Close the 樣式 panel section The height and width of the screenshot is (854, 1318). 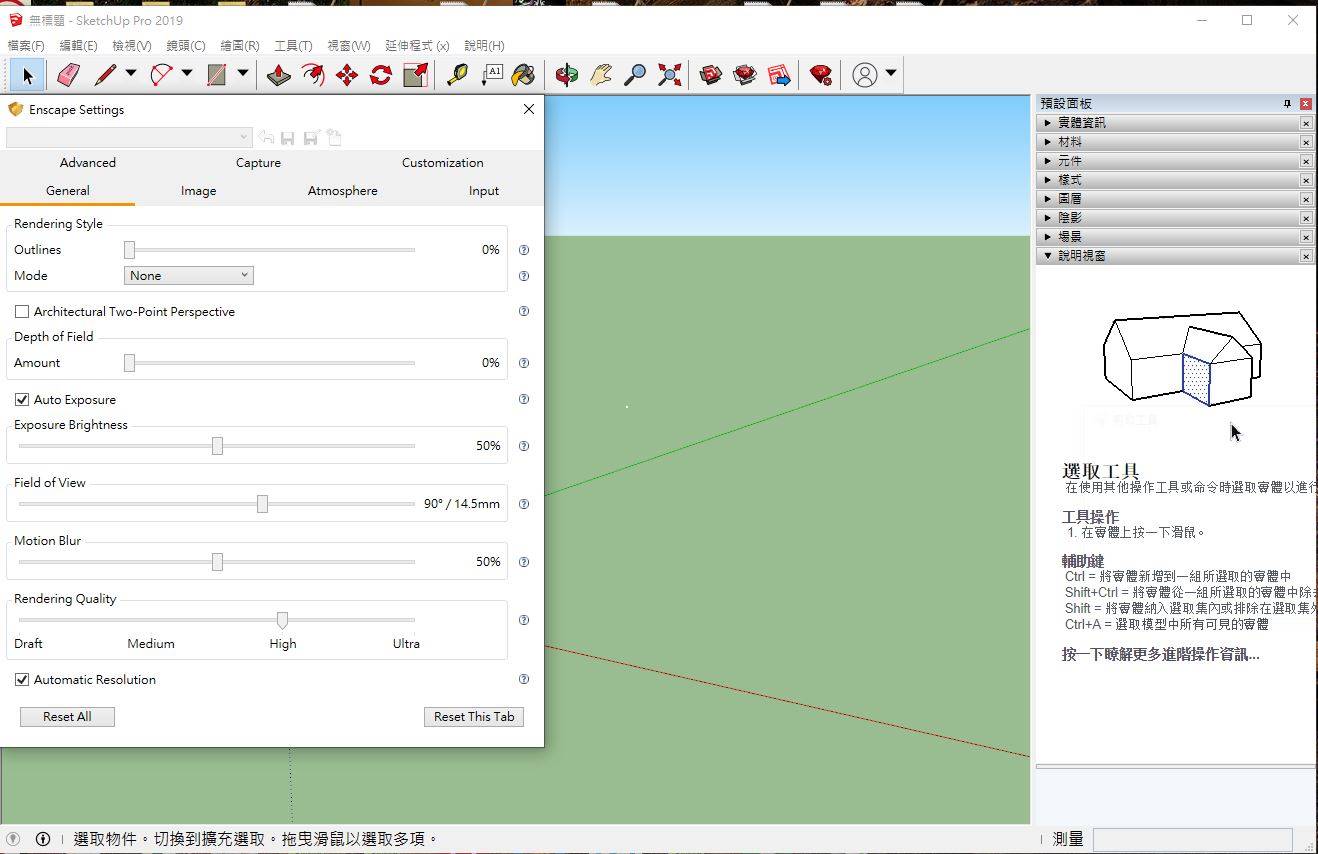click(x=1306, y=180)
